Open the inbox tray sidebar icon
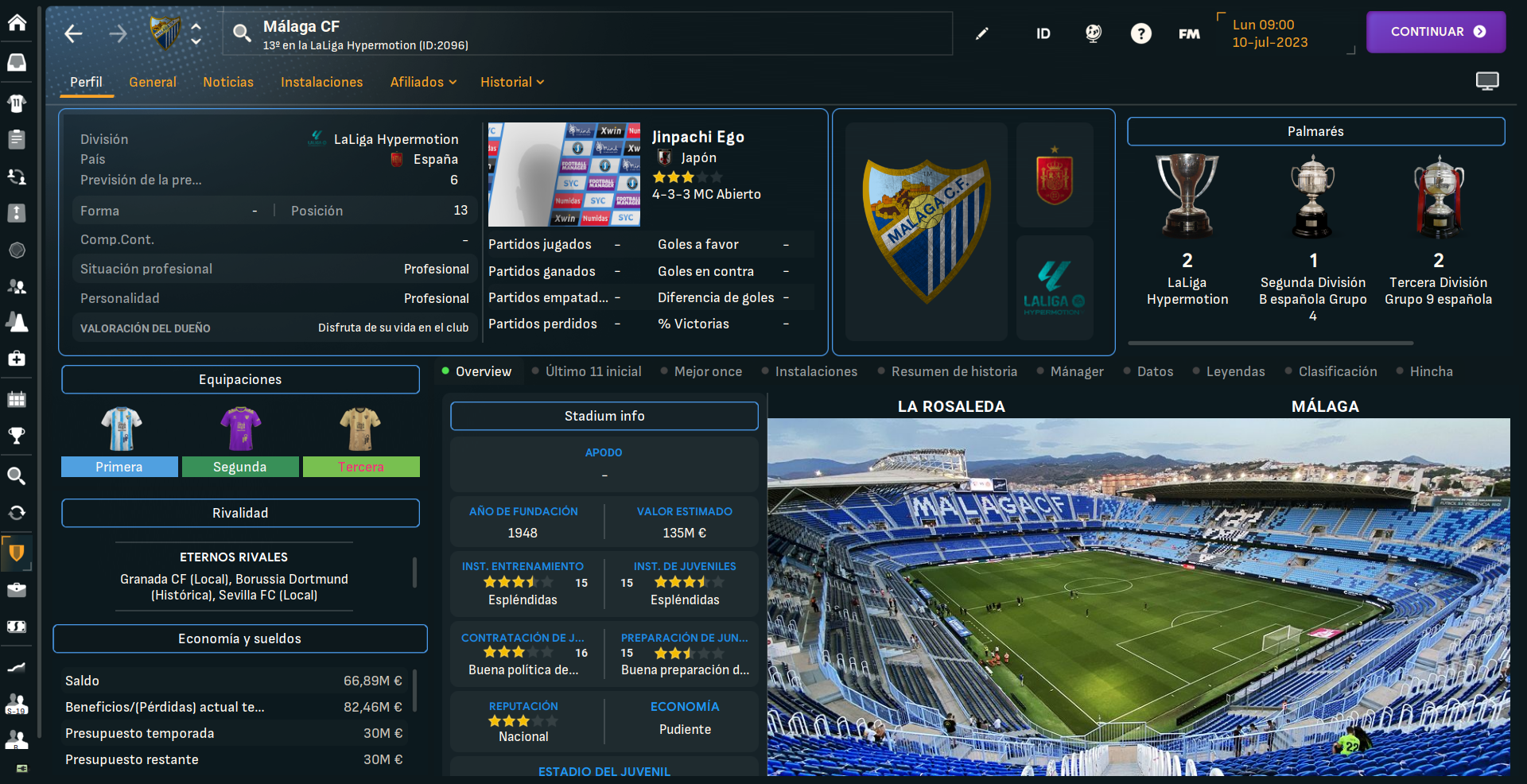The image size is (1527, 784). [17, 63]
